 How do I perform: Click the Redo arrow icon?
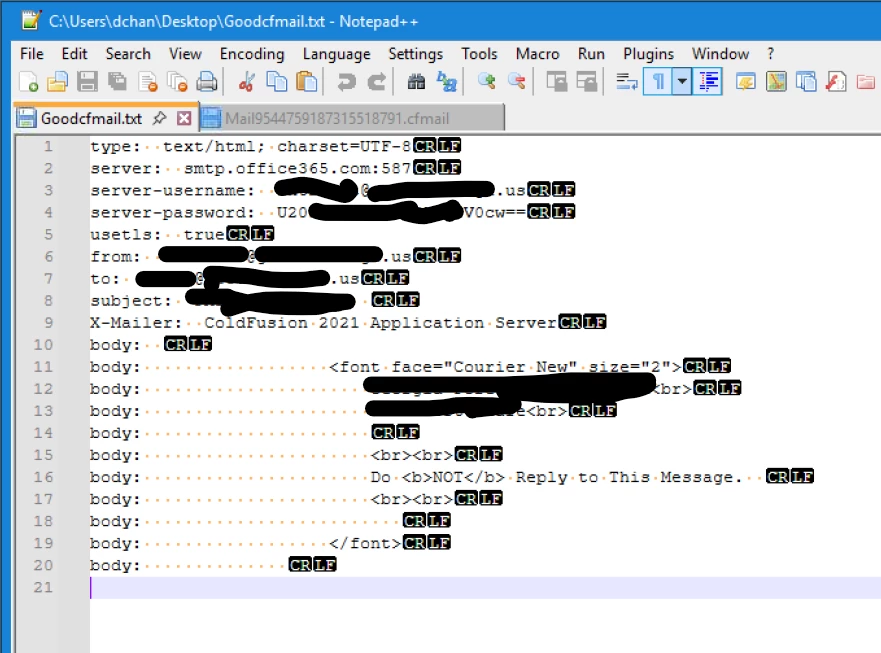(376, 82)
